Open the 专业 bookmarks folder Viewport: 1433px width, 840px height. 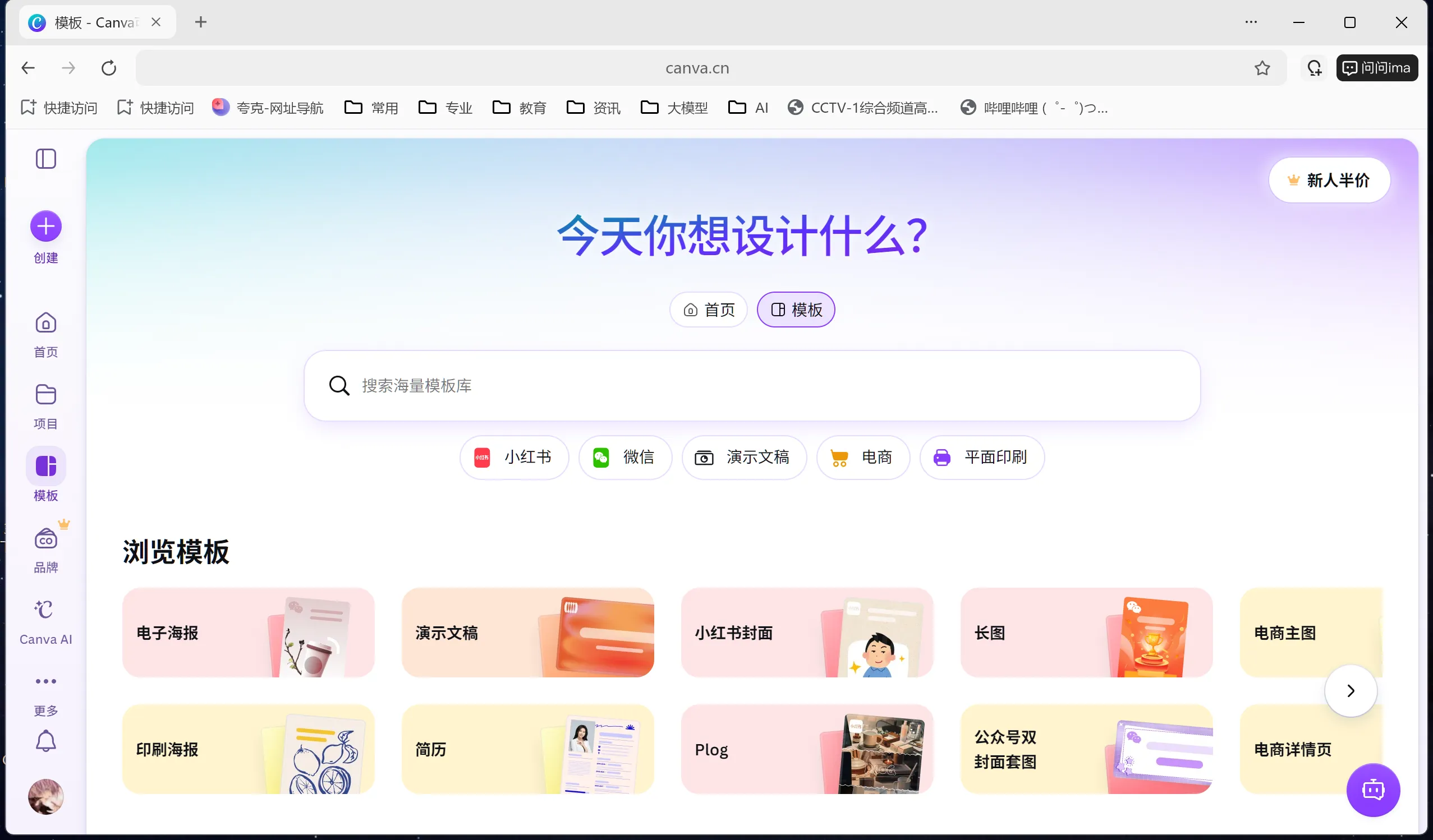(x=445, y=108)
